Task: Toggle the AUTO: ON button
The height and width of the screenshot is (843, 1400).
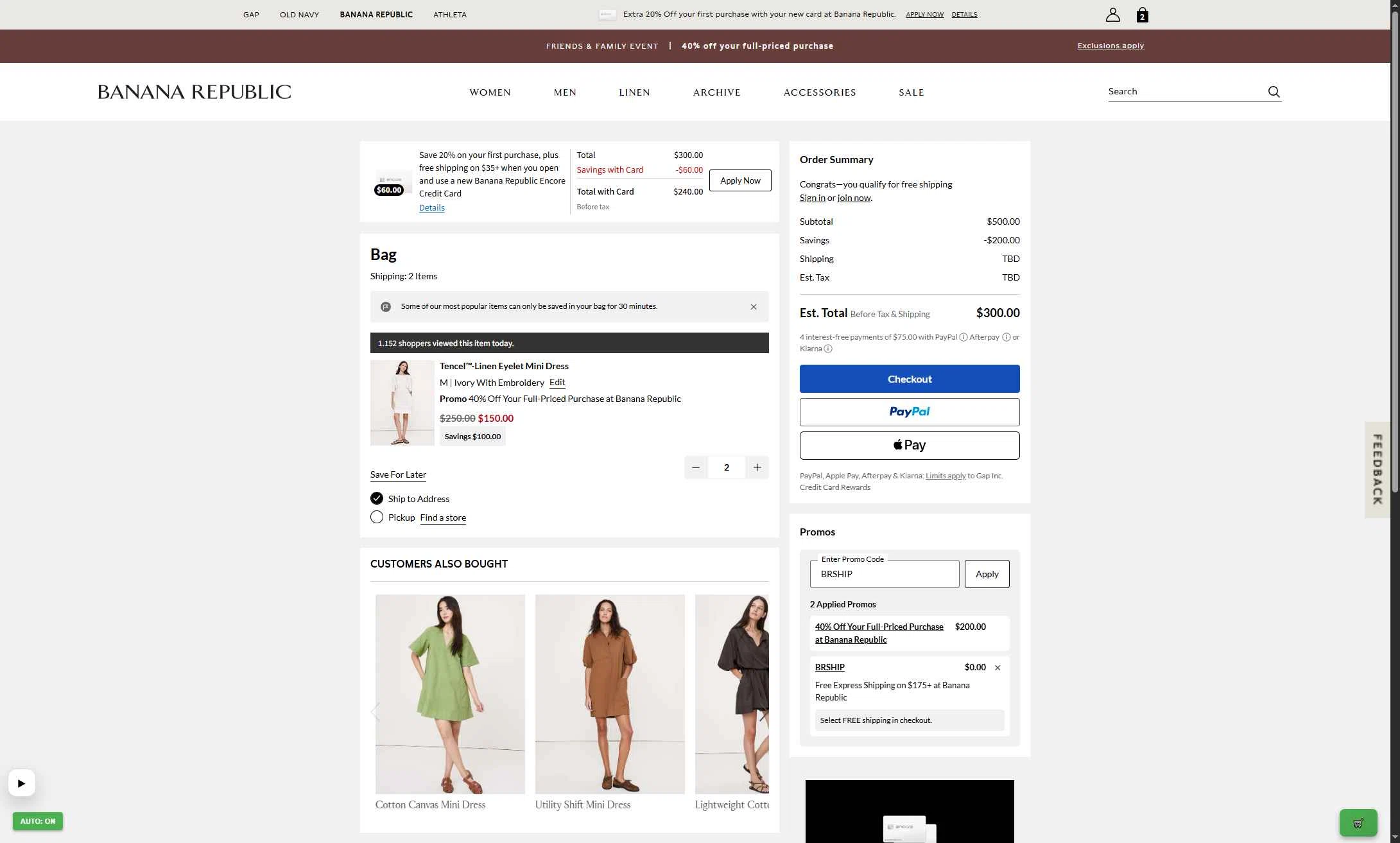Action: pos(38,821)
